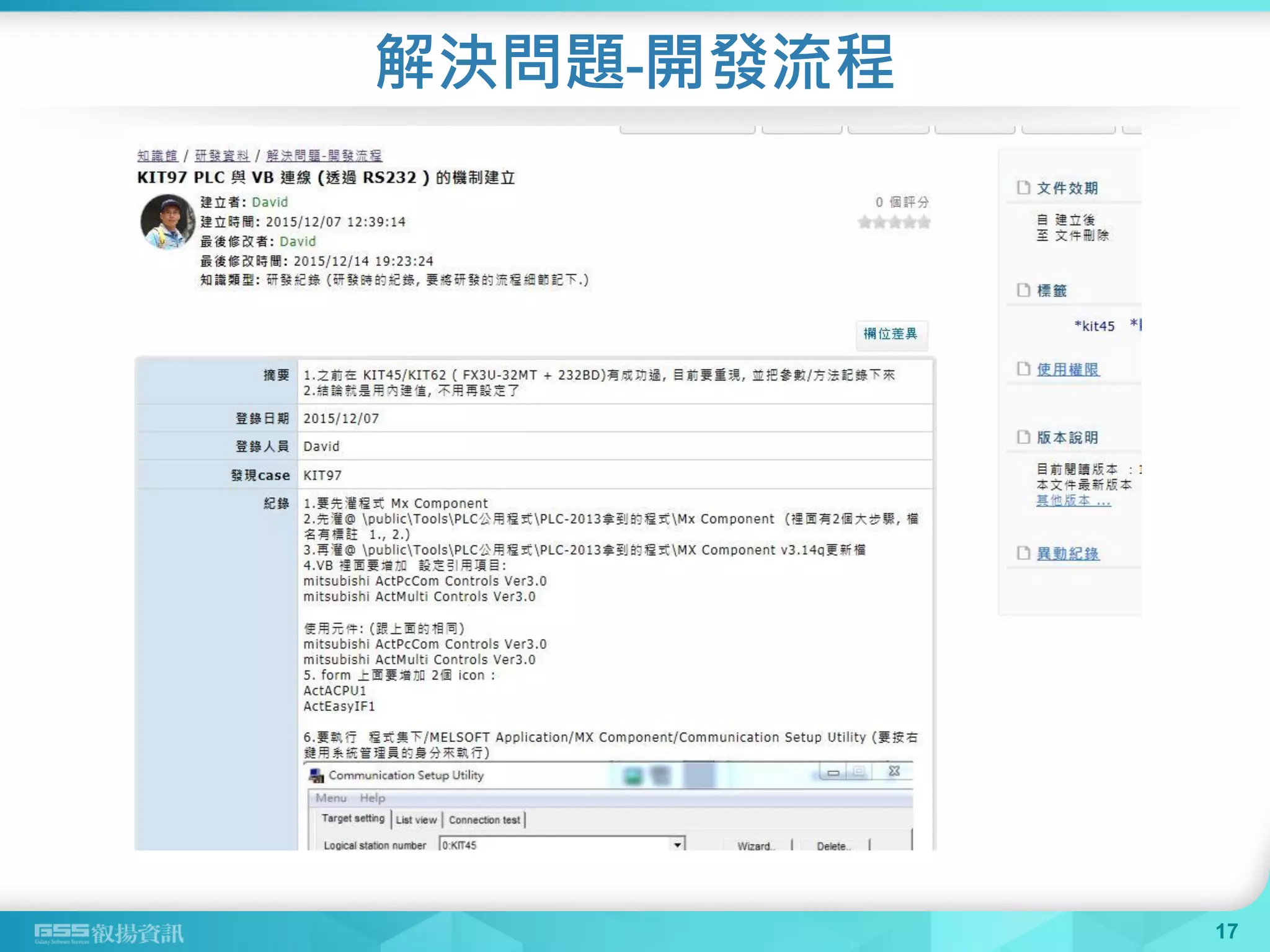
Task: Rate the document using the star rating
Action: (894, 222)
